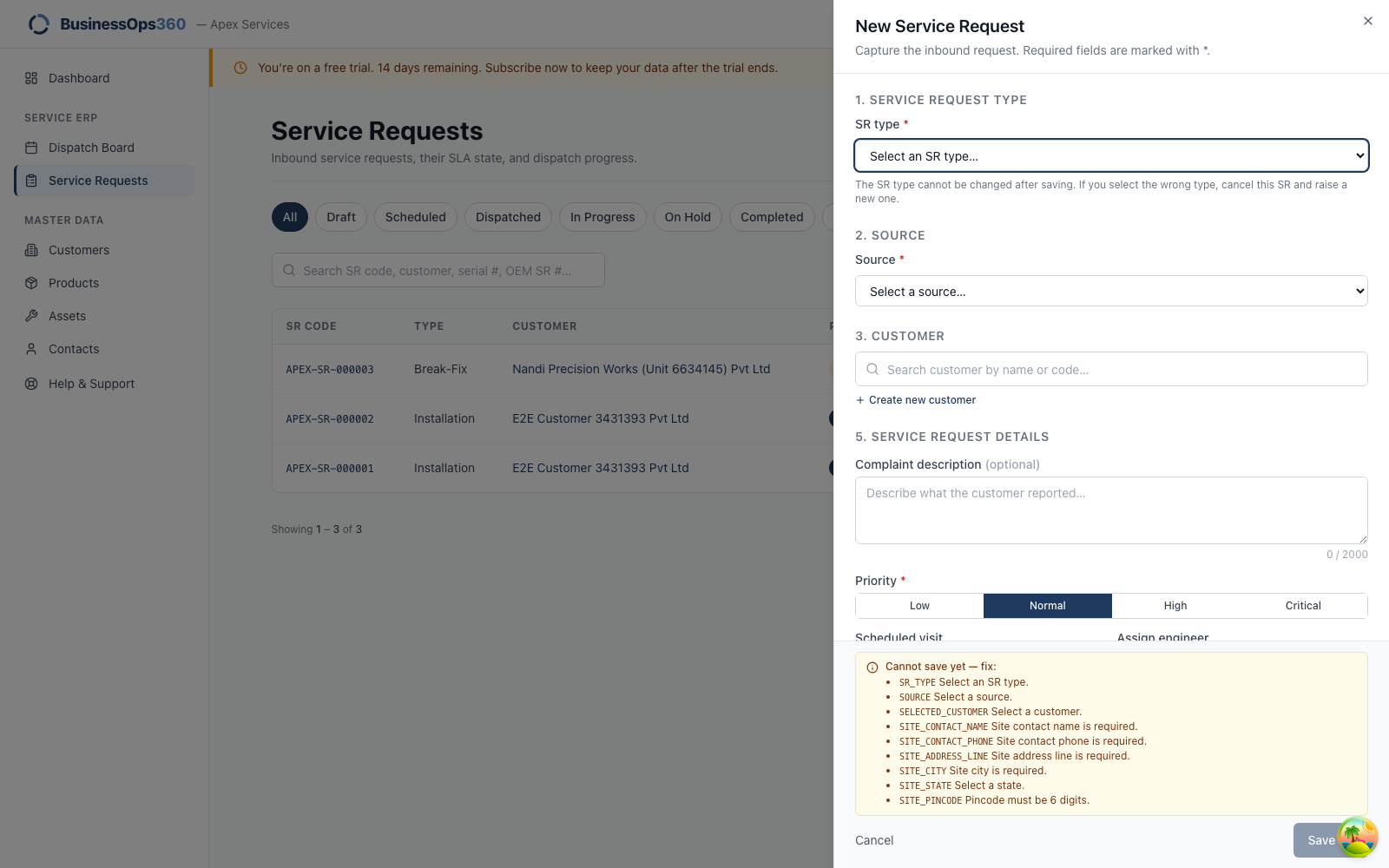The height and width of the screenshot is (868, 1389).
Task: Click the magnifier icon in SR search
Action: [289, 270]
